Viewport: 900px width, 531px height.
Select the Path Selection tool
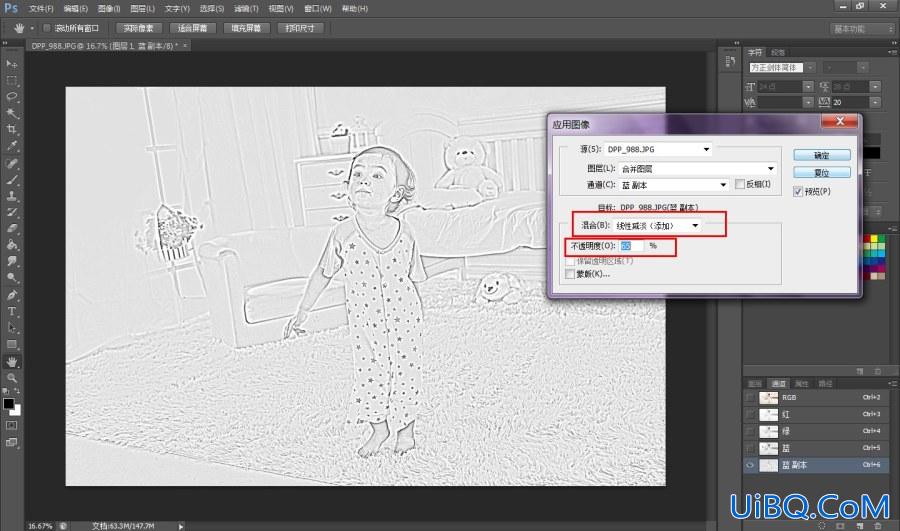11,328
